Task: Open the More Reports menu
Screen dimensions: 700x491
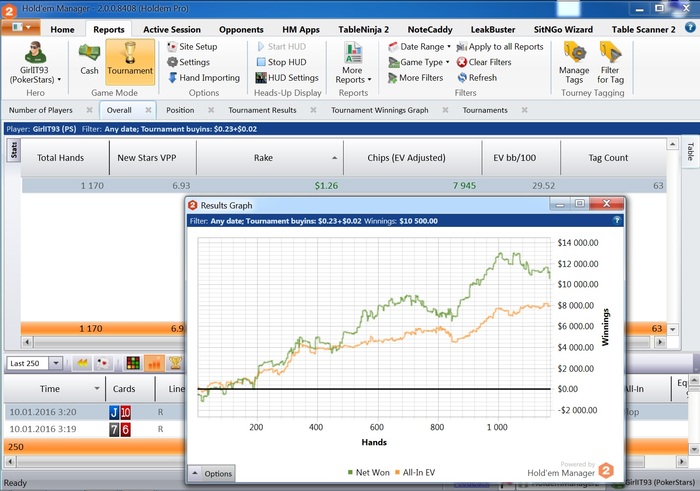Action: coord(353,63)
